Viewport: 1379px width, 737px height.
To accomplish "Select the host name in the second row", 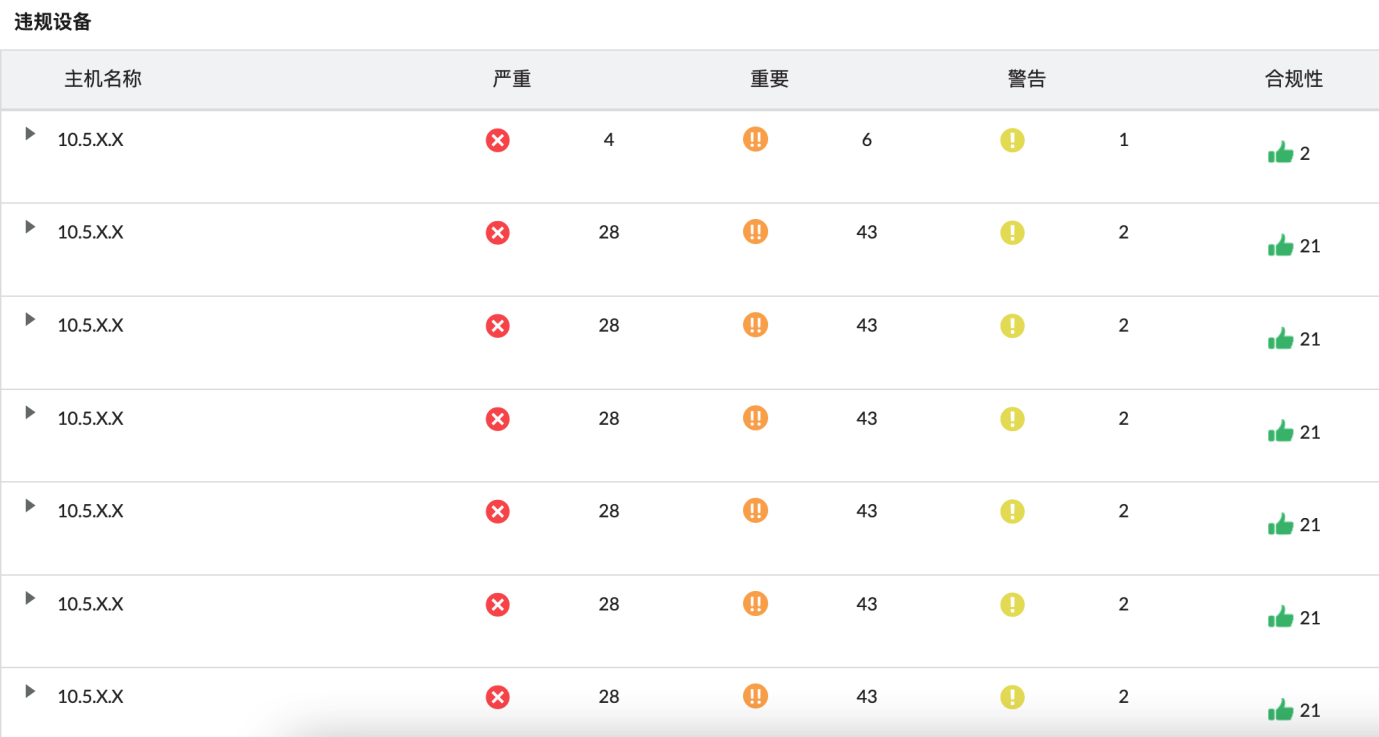I will point(90,232).
